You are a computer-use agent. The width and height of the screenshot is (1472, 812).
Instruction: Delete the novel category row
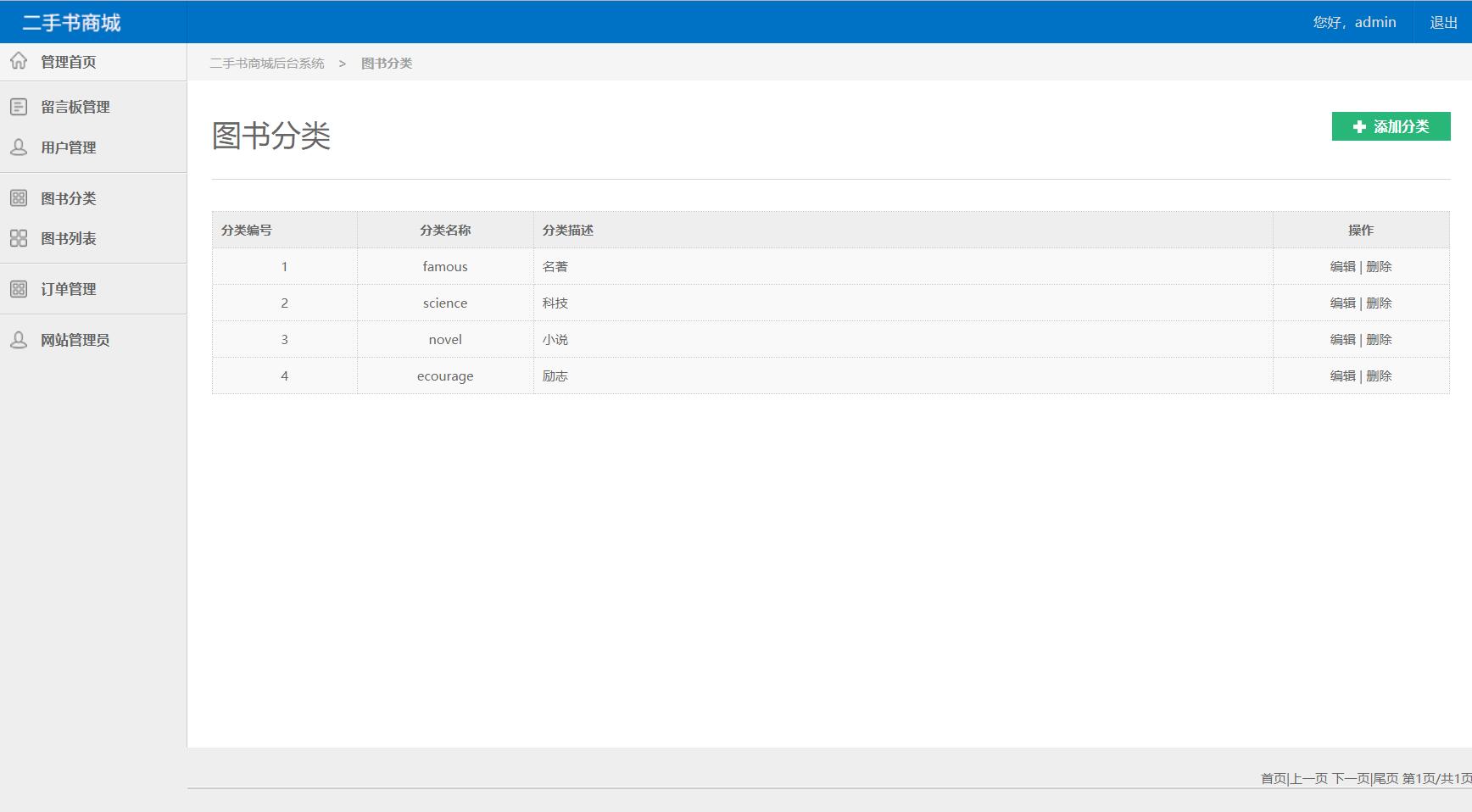pos(1379,339)
